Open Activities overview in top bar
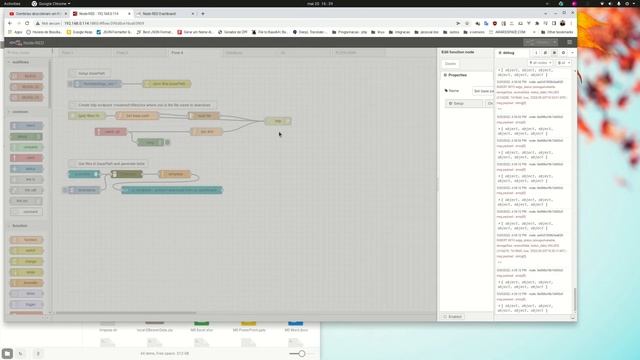Viewport: 640px width, 360px height. [x=12, y=3]
